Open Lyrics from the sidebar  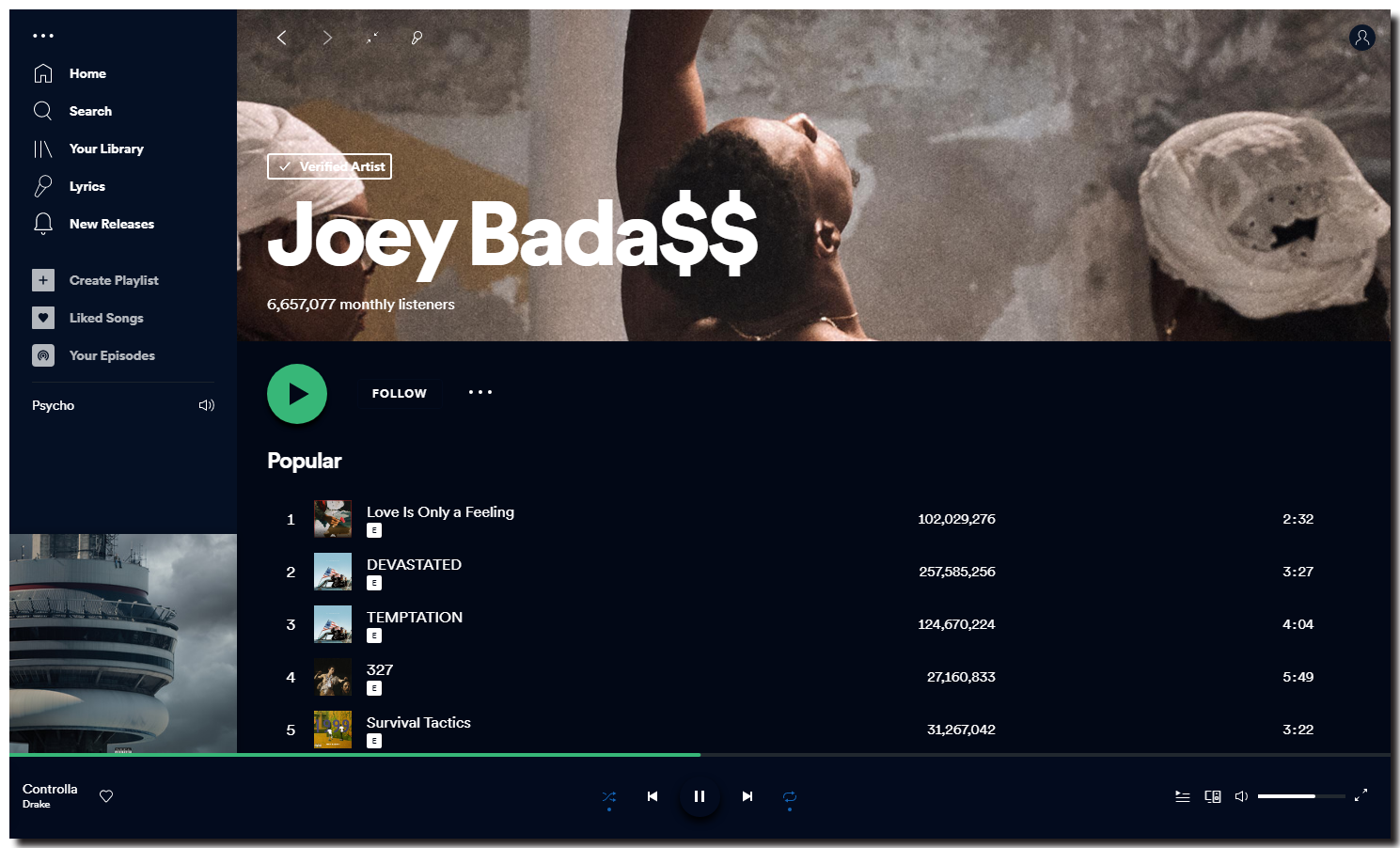[x=86, y=186]
